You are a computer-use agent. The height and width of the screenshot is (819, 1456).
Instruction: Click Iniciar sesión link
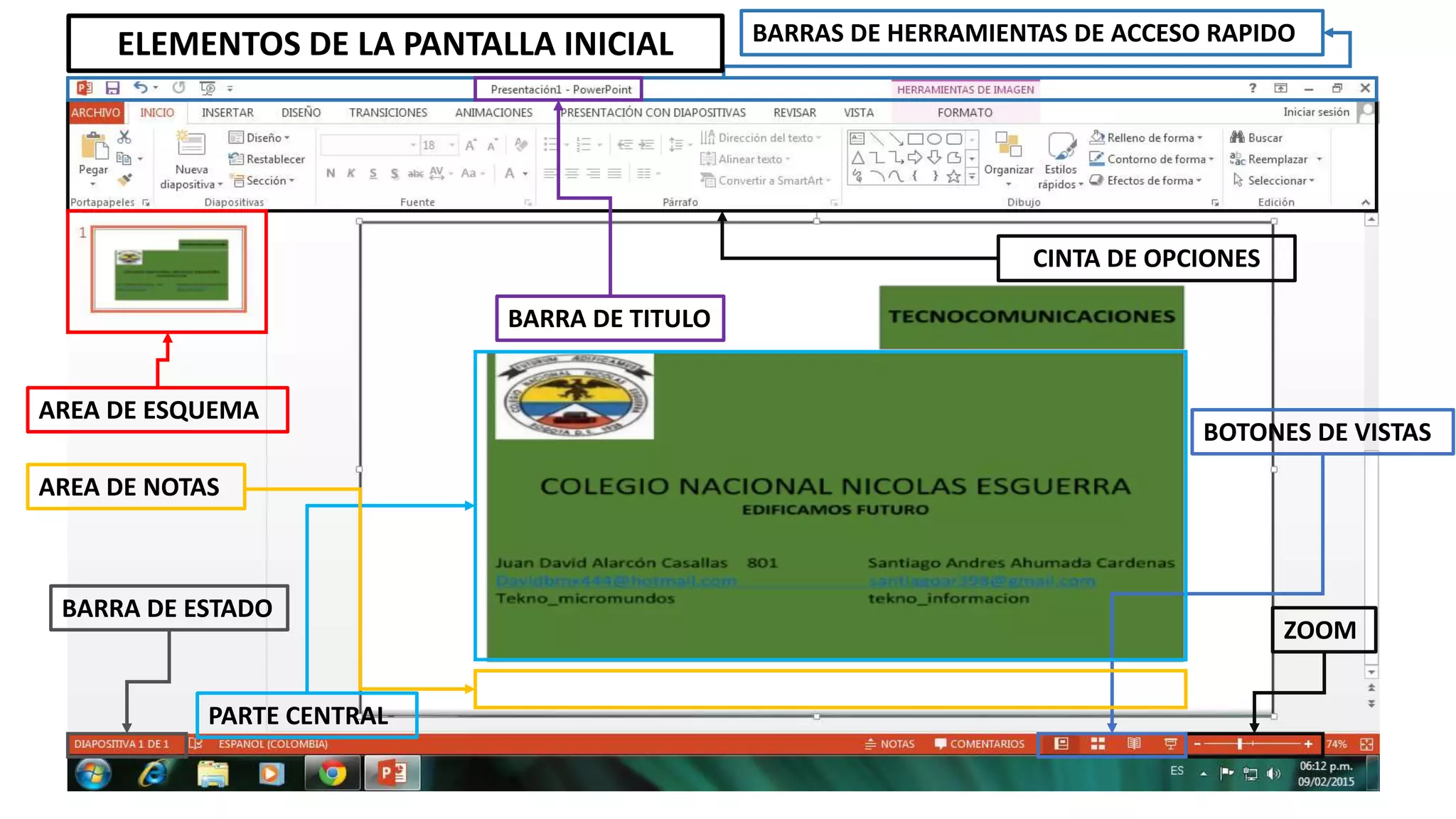[x=1316, y=112]
